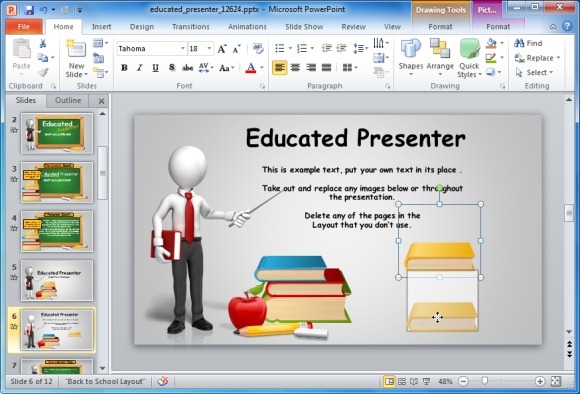Switch to the Animations tab
This screenshot has width=580, height=394.
[x=247, y=27]
